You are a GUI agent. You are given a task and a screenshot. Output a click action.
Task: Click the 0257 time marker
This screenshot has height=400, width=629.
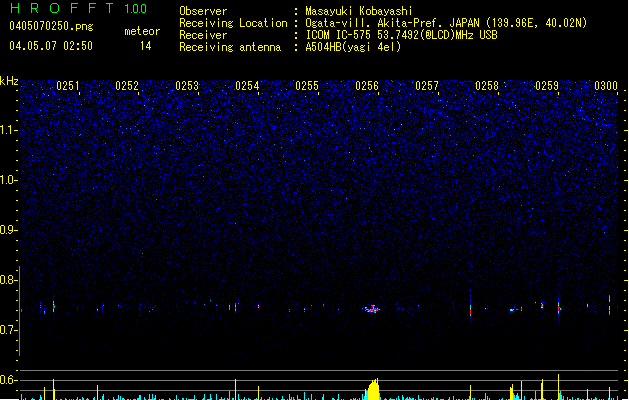click(427, 86)
